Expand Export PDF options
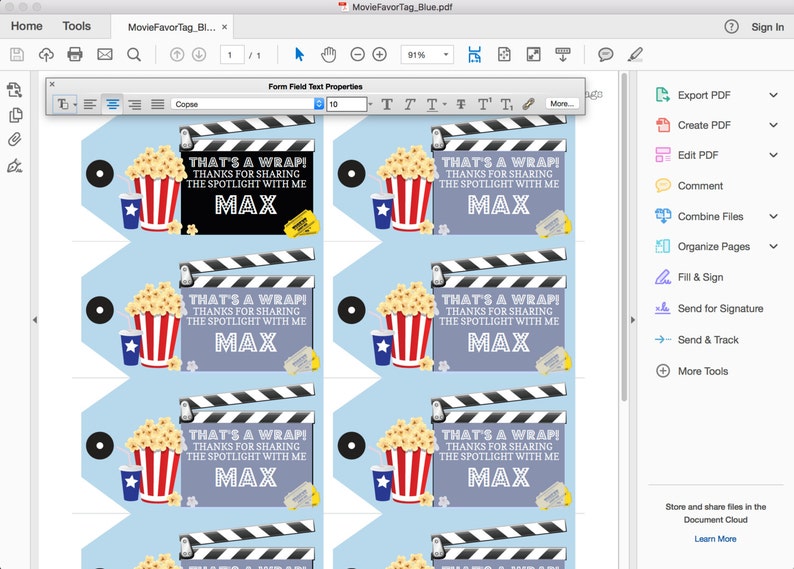The image size is (794, 569). (773, 95)
